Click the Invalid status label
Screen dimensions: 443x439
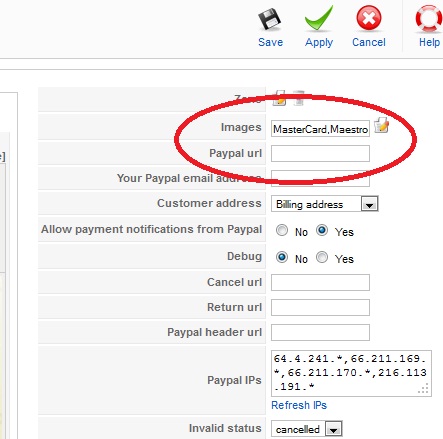(225, 428)
